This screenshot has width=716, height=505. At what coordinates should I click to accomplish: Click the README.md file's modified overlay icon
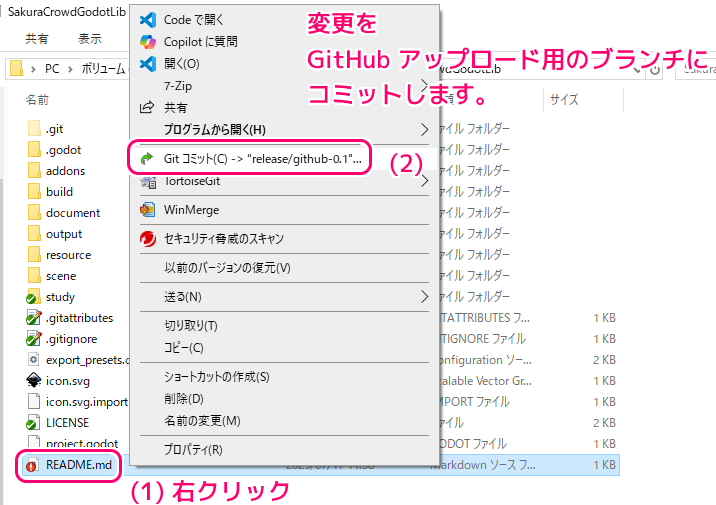coord(32,465)
